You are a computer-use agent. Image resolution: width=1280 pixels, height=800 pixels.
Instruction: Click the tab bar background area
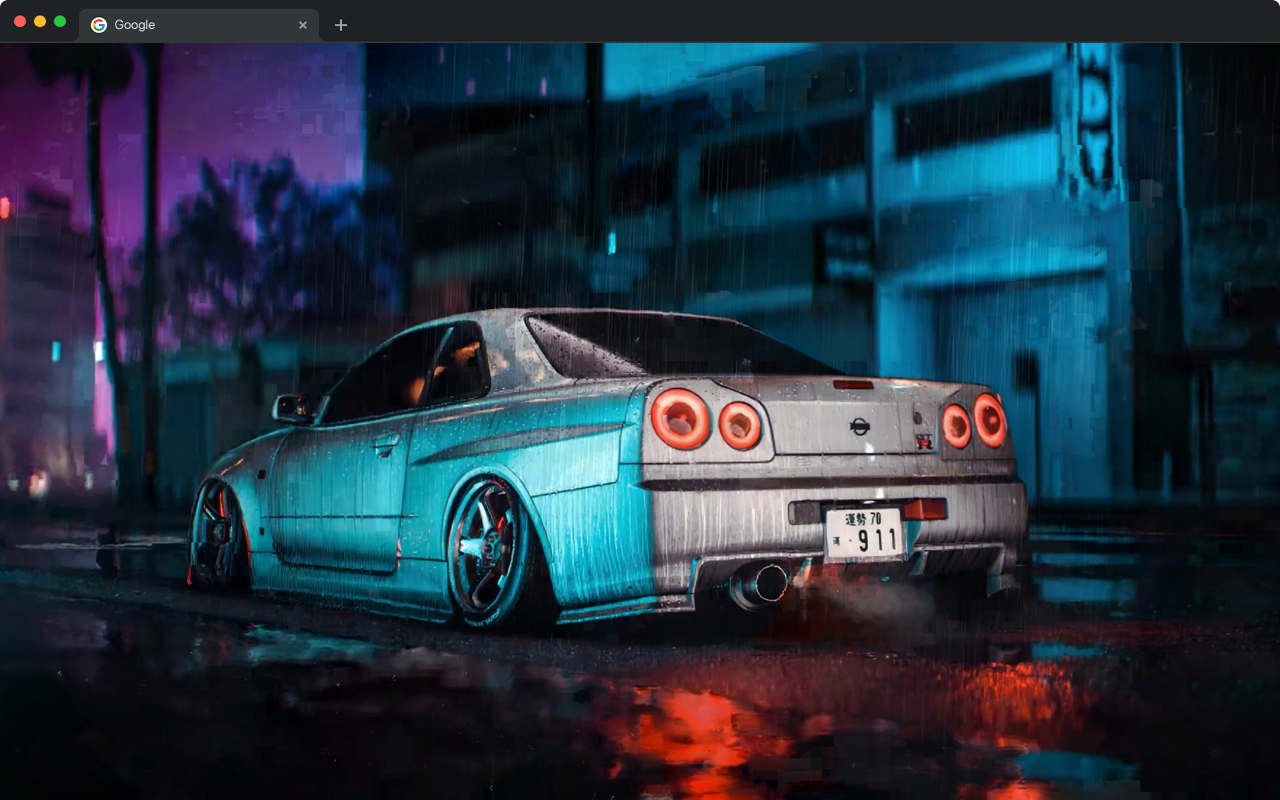click(700, 24)
